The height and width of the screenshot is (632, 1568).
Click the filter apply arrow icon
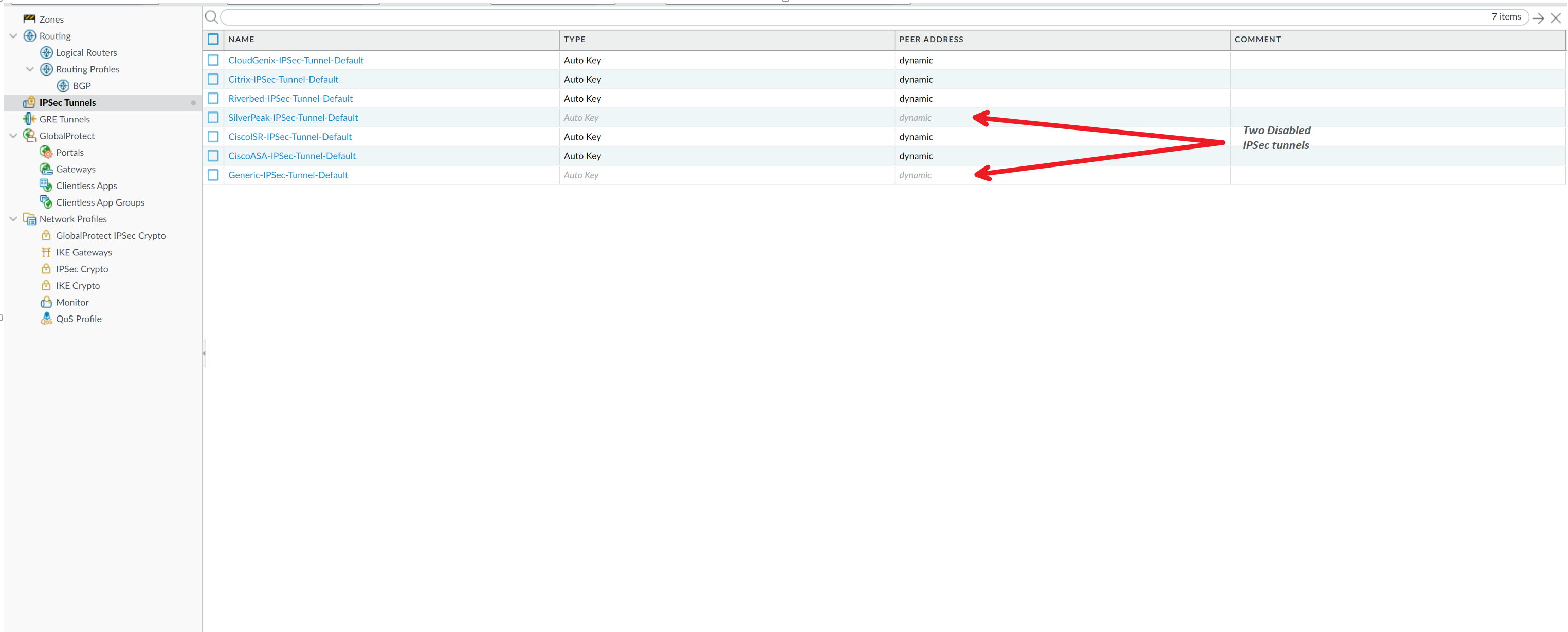click(x=1538, y=17)
